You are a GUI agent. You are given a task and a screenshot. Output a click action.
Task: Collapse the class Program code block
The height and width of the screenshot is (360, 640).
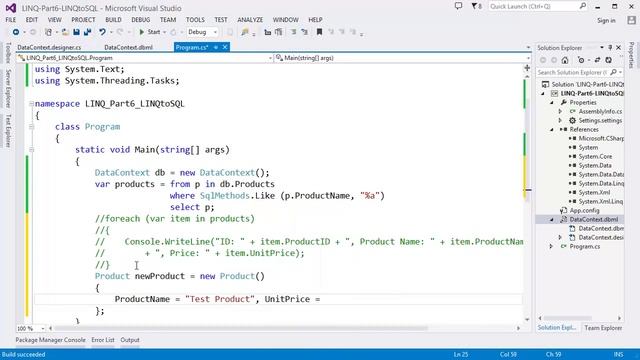click(x=31, y=127)
